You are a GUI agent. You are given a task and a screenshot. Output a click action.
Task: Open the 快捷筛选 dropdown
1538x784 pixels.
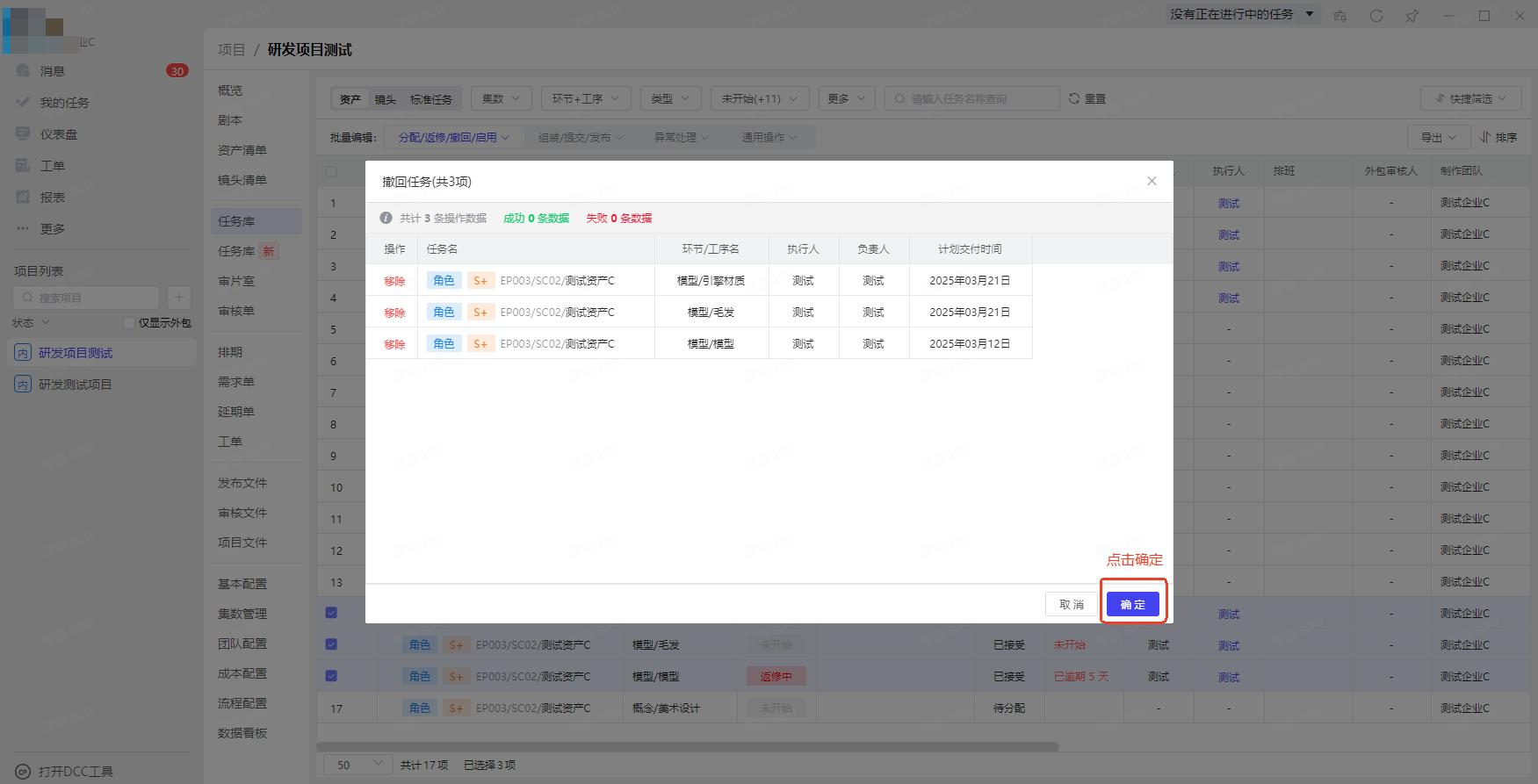(1470, 98)
